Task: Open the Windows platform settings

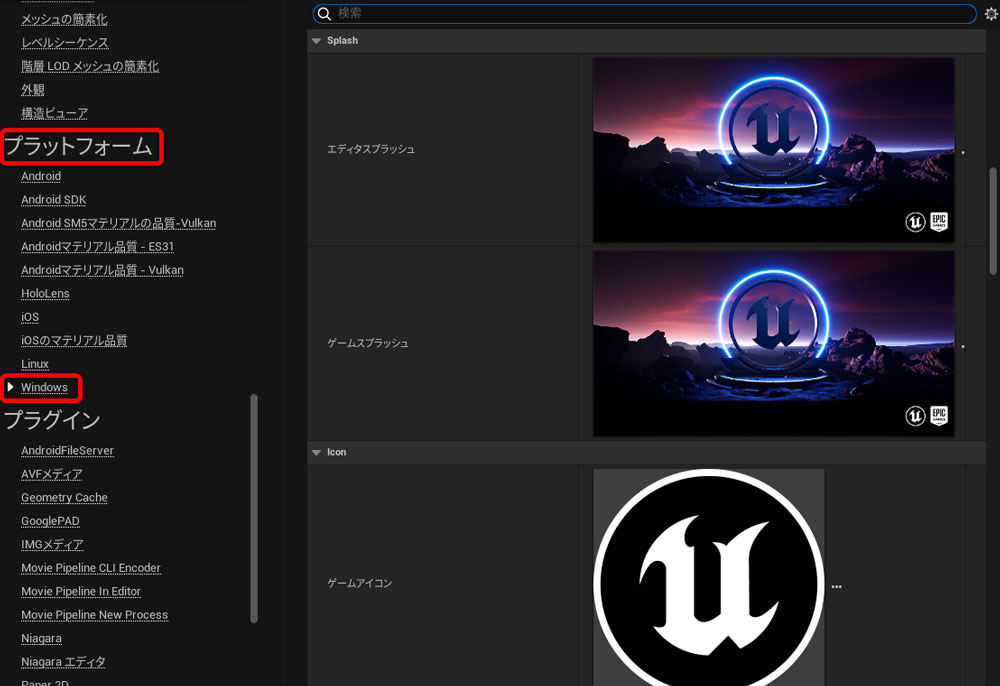Action: [x=44, y=388]
